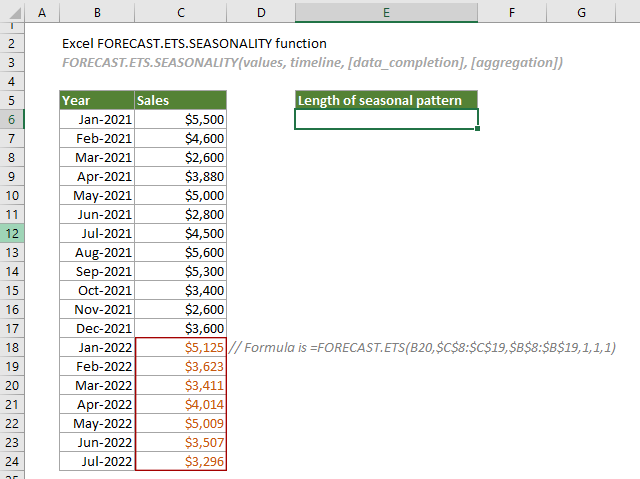The height and width of the screenshot is (479, 640).
Task: Click the Jan-2021 cell
Action: pyautogui.click(x=96, y=119)
